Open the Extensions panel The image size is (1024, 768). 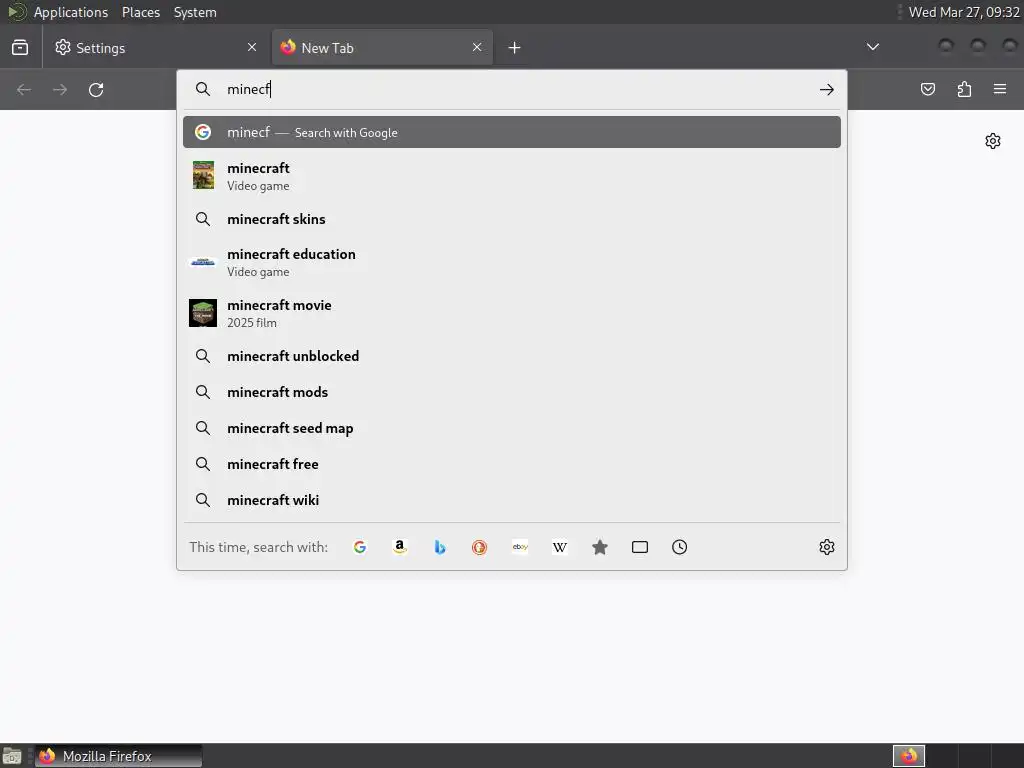pyautogui.click(x=964, y=89)
